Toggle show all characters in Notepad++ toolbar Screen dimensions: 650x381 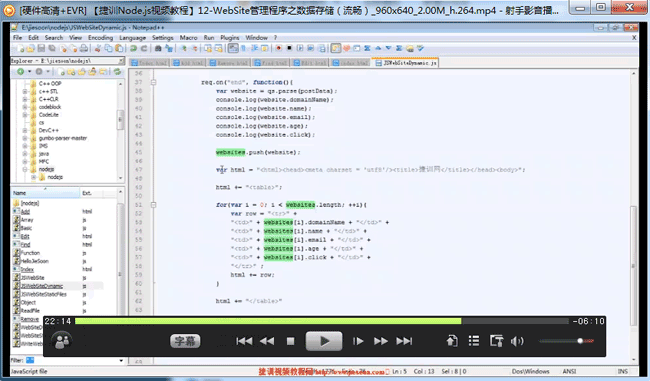tap(243, 49)
